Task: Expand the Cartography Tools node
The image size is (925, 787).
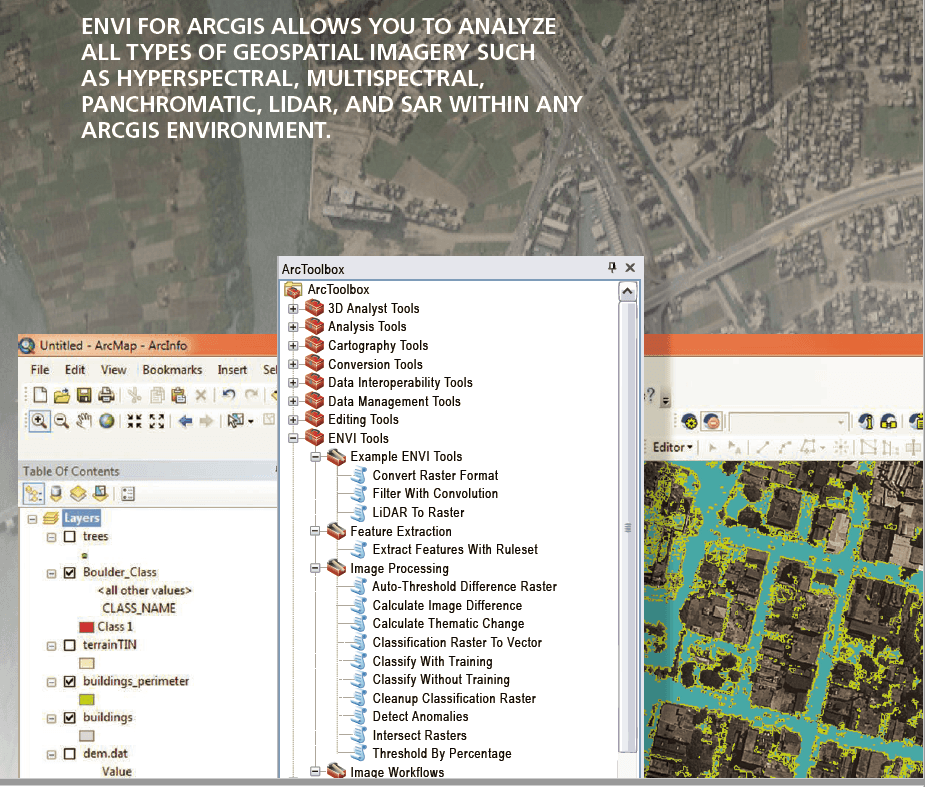Action: click(x=293, y=346)
